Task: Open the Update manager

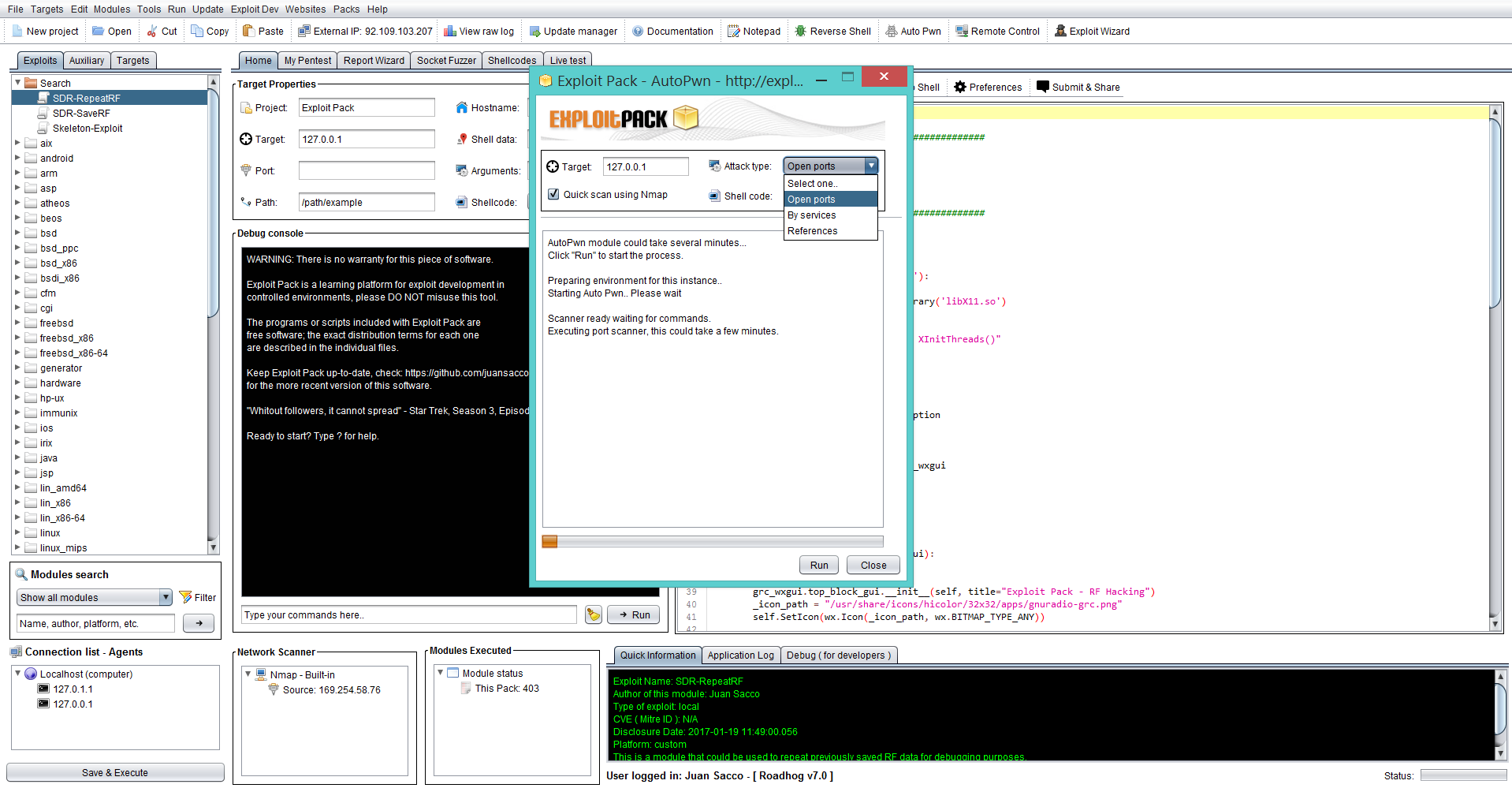Action: [x=534, y=32]
